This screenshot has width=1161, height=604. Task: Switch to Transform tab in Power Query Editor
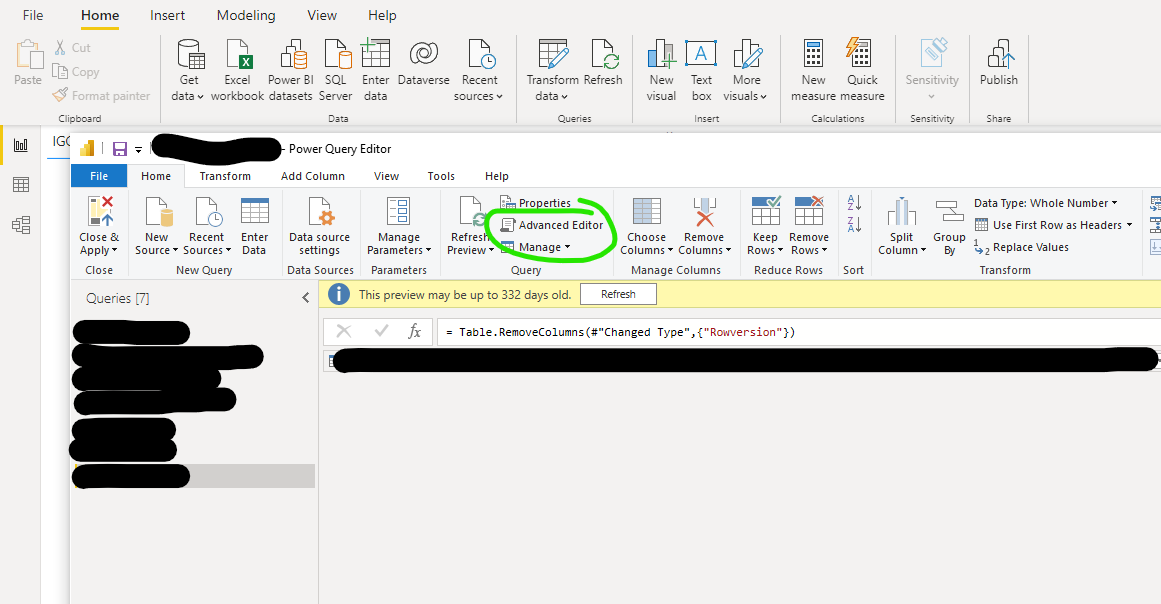pos(225,176)
